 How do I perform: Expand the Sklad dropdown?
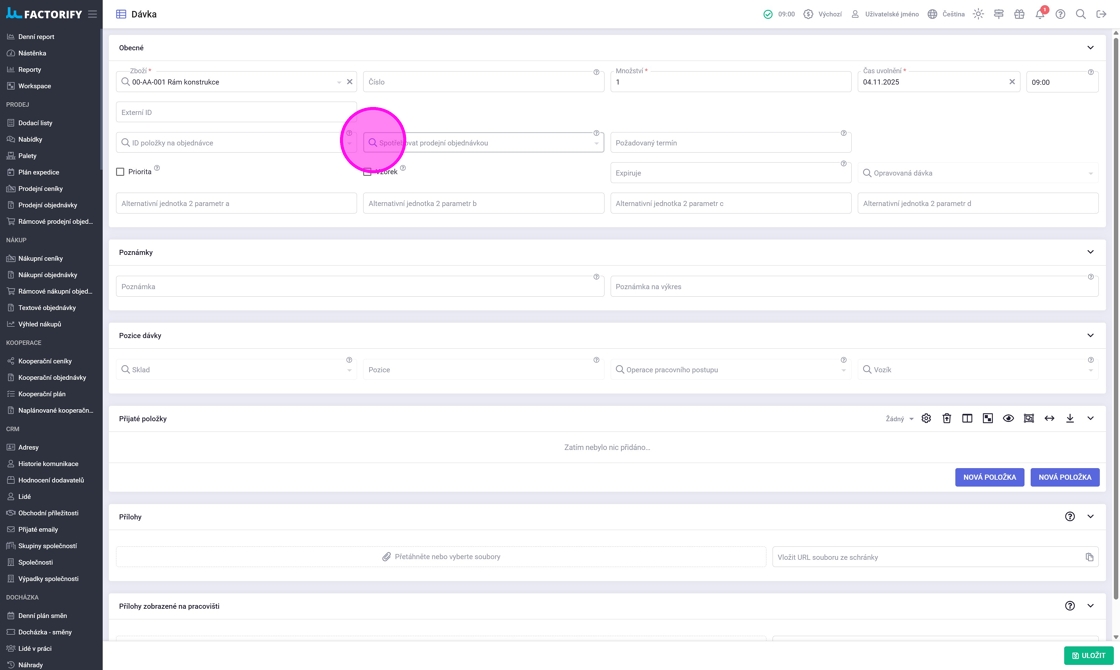(349, 370)
